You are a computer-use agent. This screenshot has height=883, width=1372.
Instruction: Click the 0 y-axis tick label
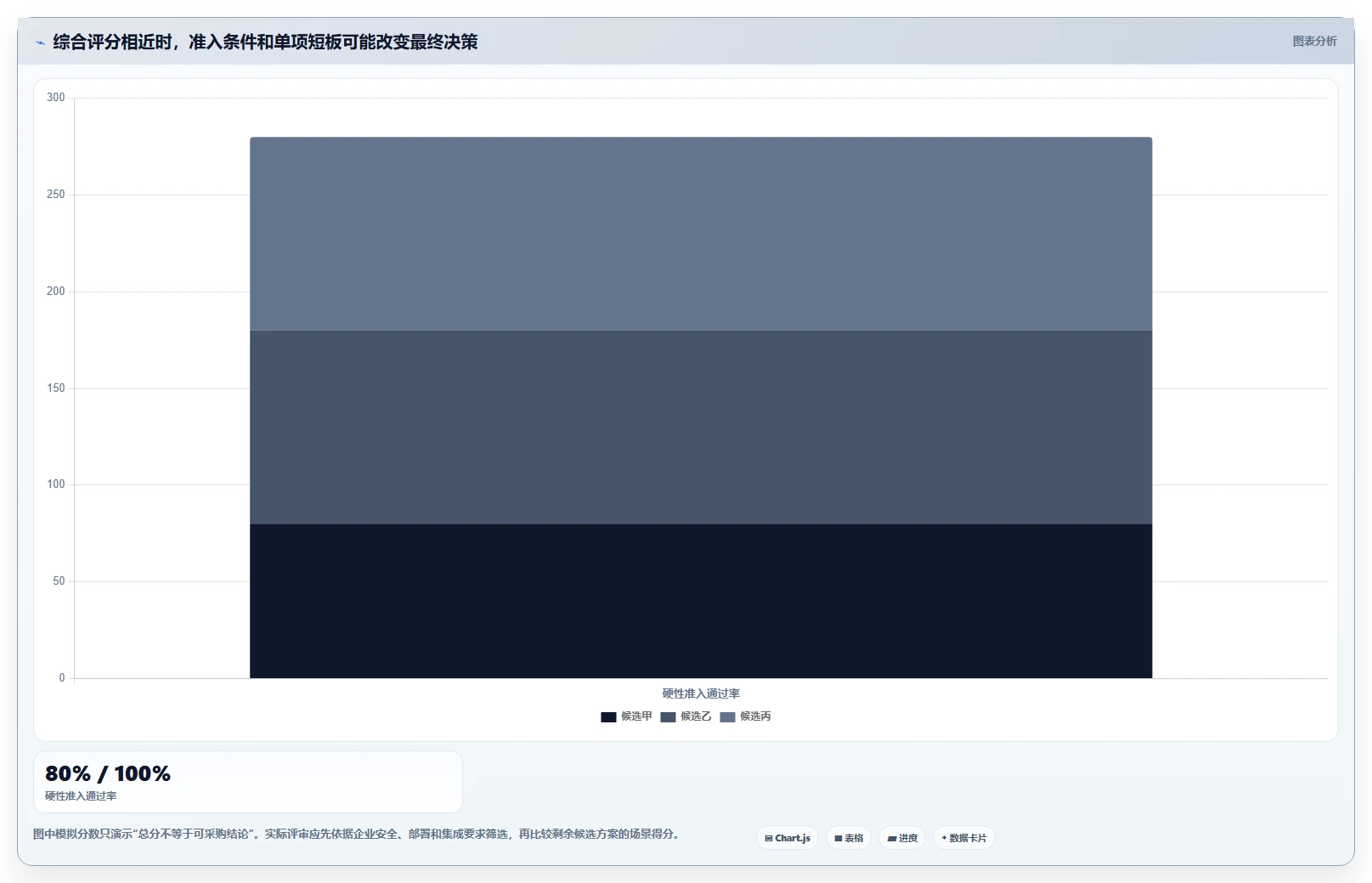61,678
